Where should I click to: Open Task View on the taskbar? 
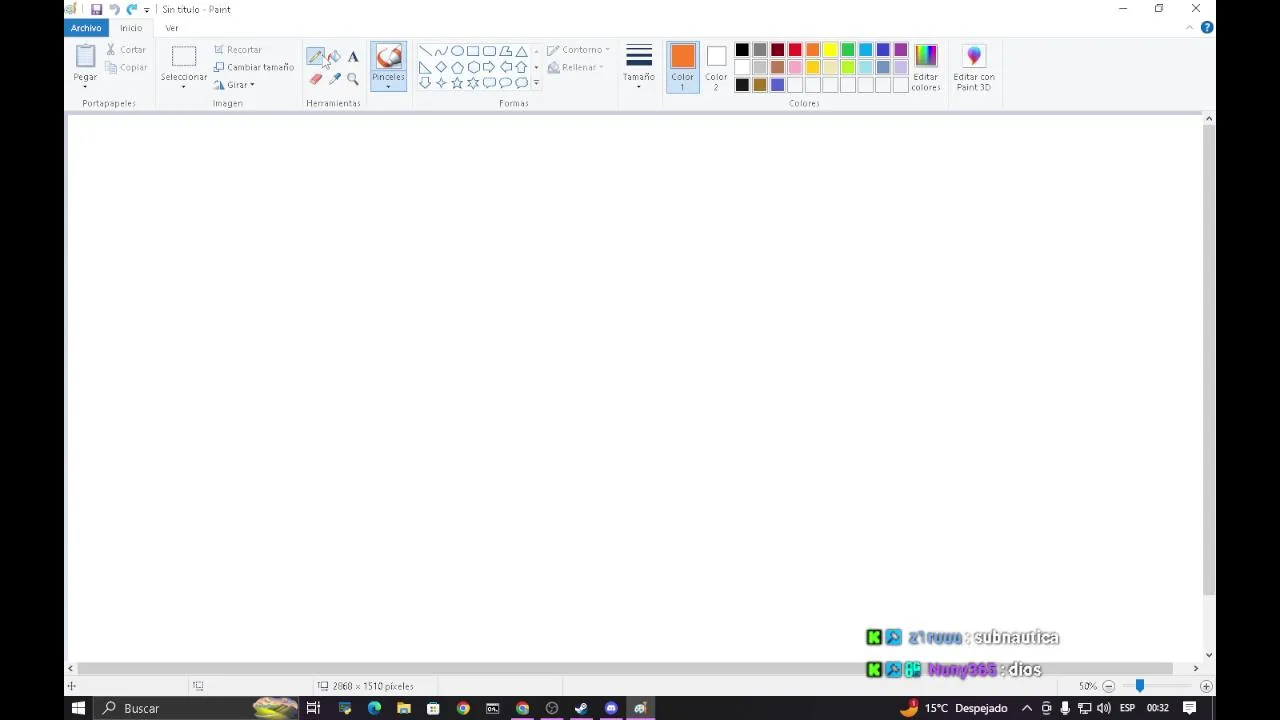point(313,708)
